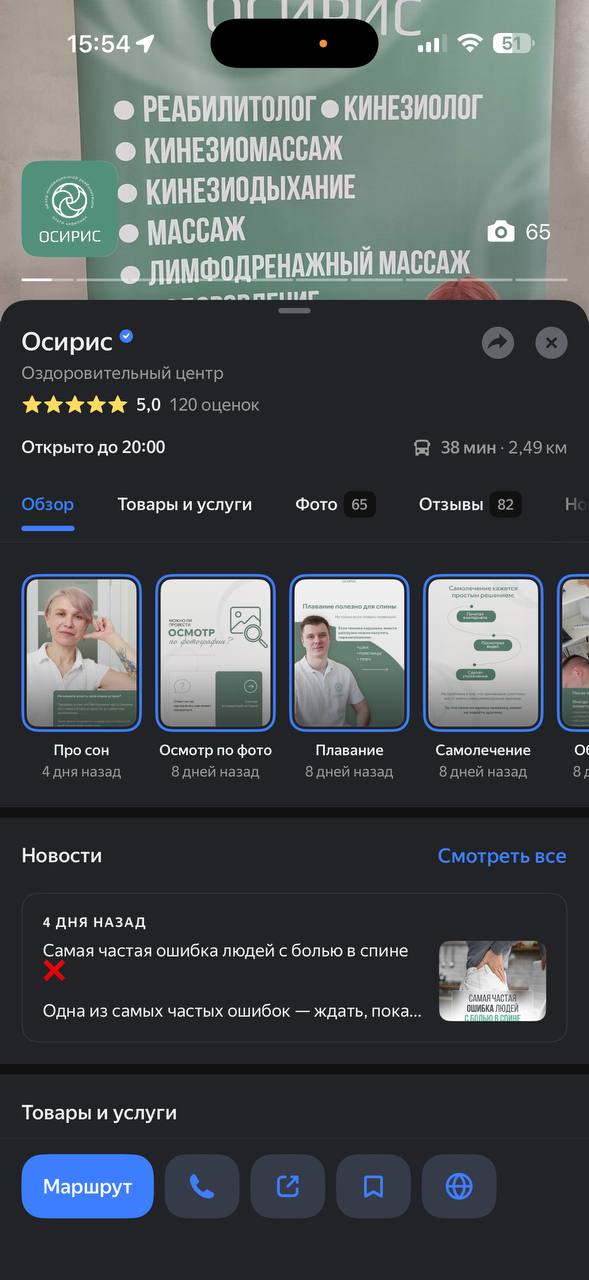Tap the red cross emoji in the news title
Screen dimensions: 589x1280
pyautogui.click(x=54, y=970)
